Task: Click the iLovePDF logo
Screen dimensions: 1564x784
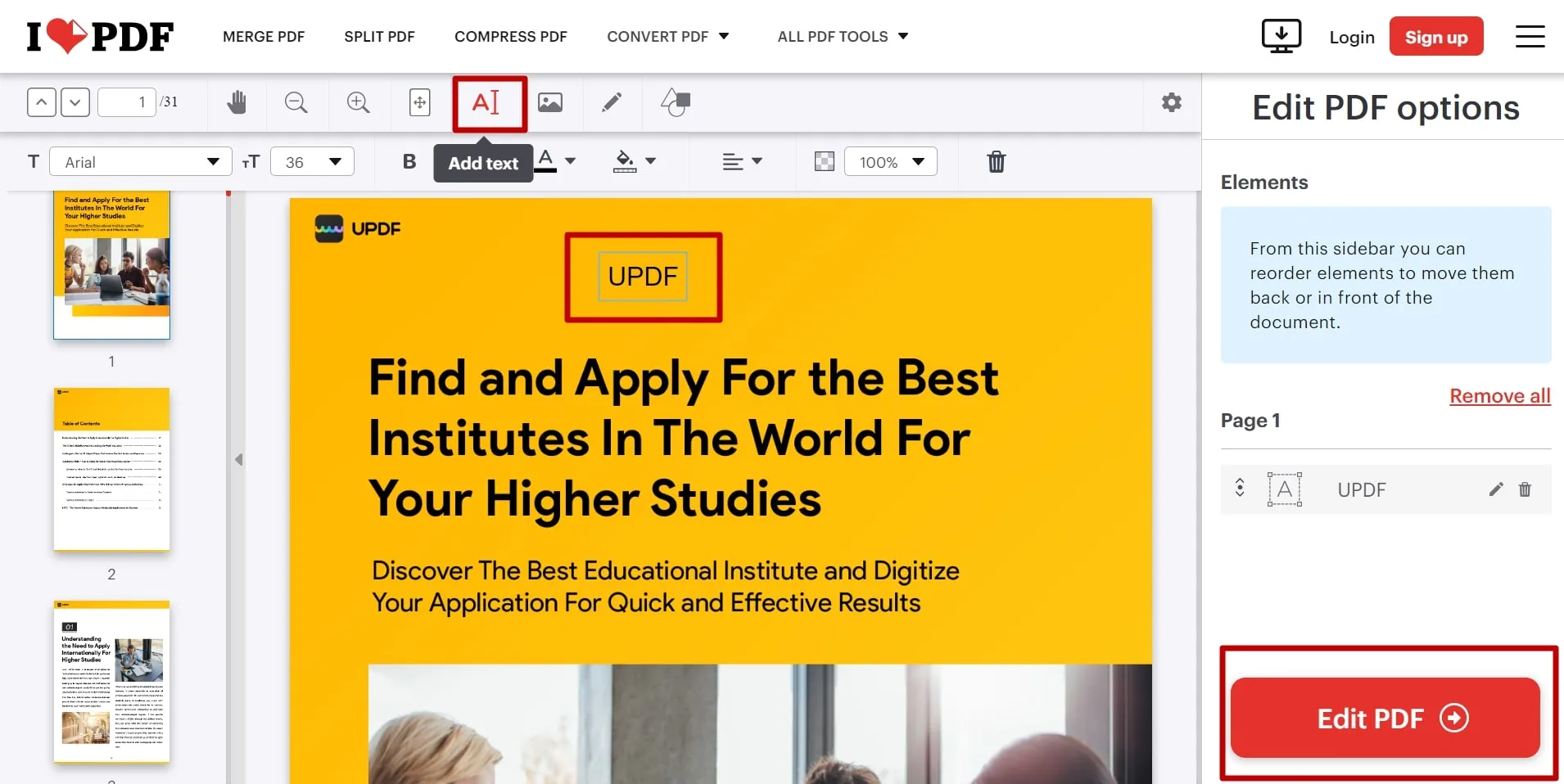Action: [100, 37]
